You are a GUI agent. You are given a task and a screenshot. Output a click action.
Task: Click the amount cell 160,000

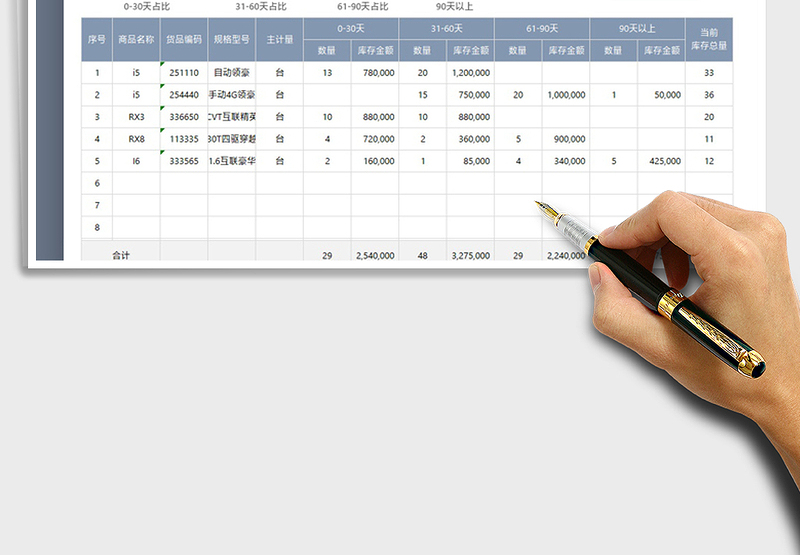pos(375,161)
